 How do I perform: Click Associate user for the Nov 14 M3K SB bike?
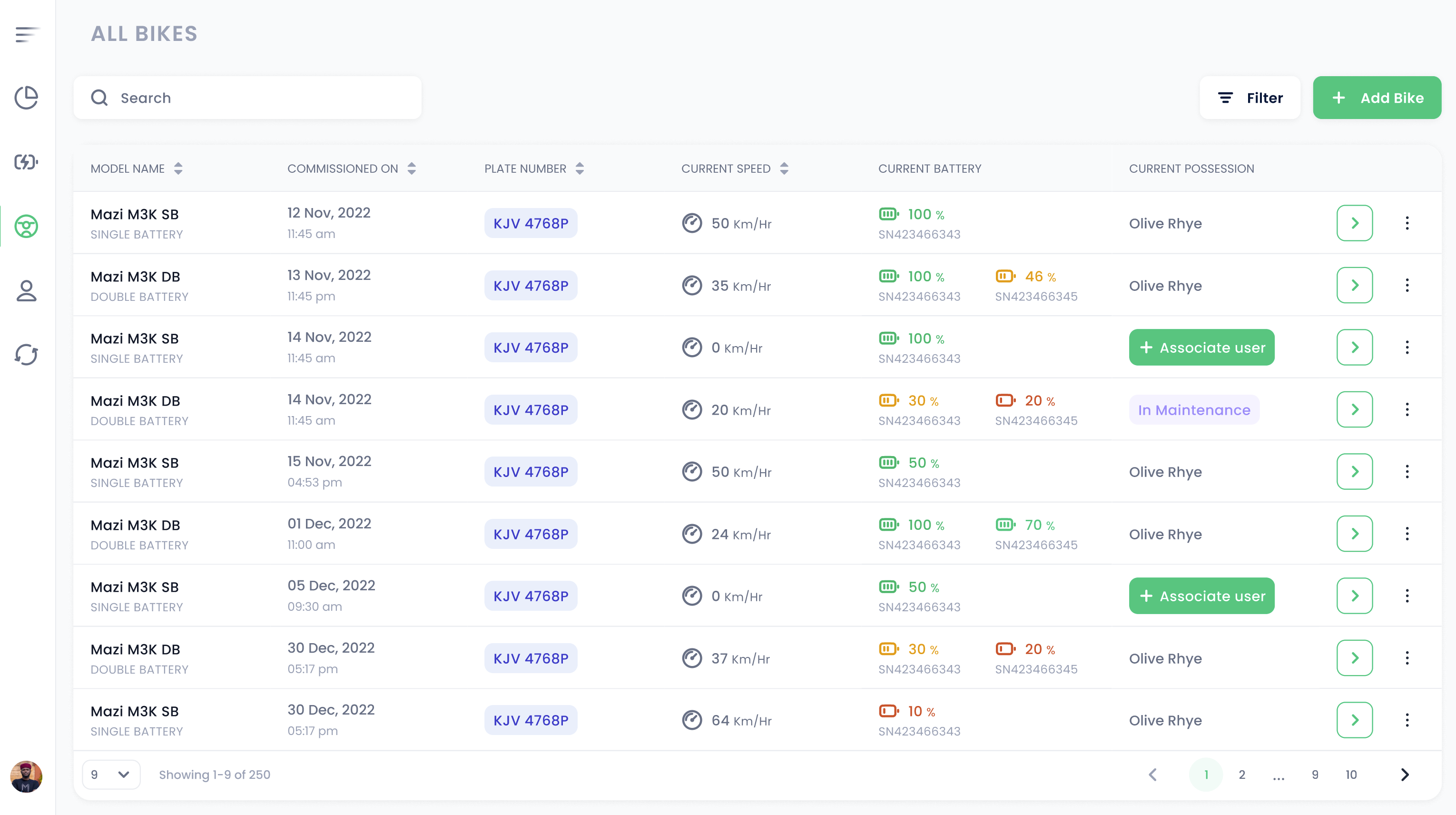(1202, 347)
